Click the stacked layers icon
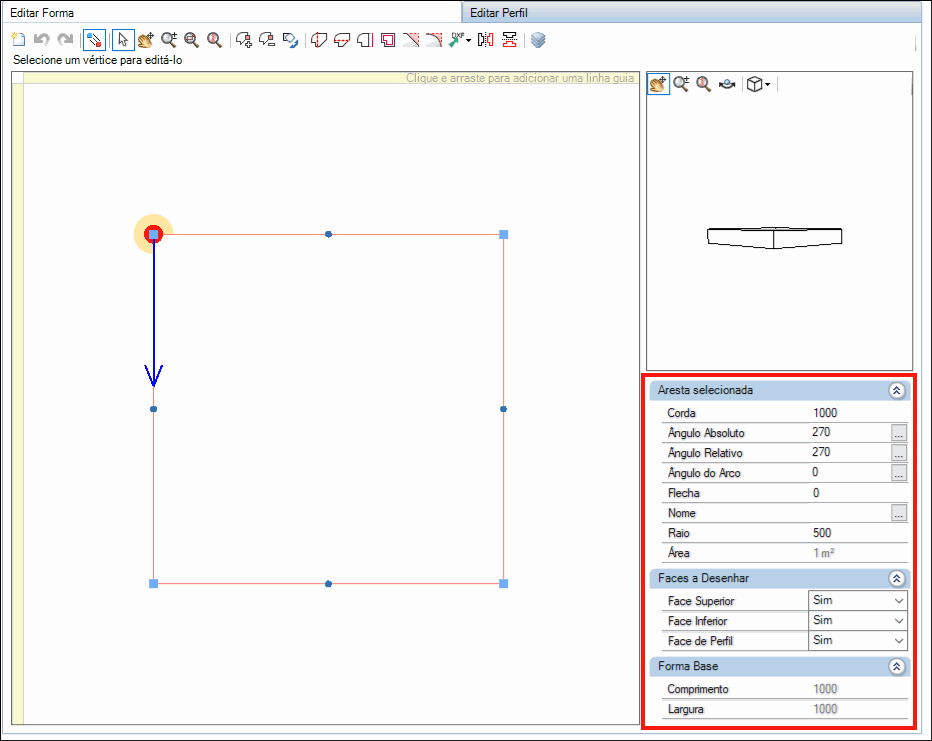The width and height of the screenshot is (932, 741). click(x=538, y=40)
